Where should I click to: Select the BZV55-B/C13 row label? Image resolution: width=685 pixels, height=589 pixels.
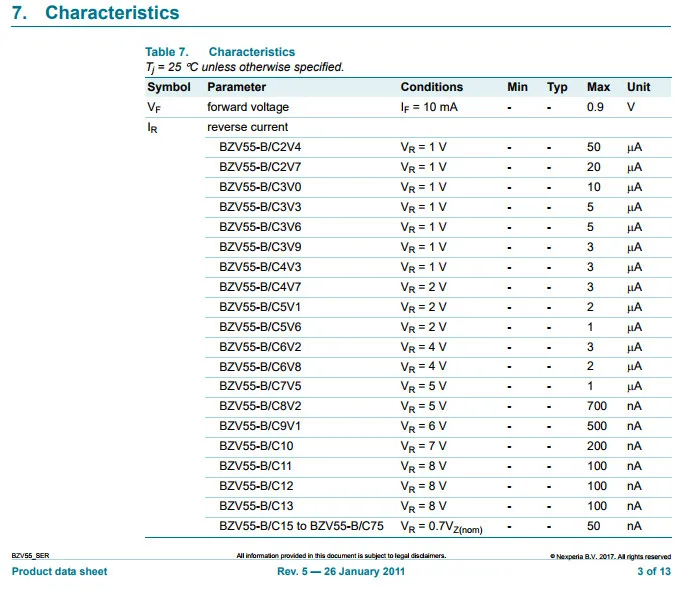pyautogui.click(x=256, y=506)
